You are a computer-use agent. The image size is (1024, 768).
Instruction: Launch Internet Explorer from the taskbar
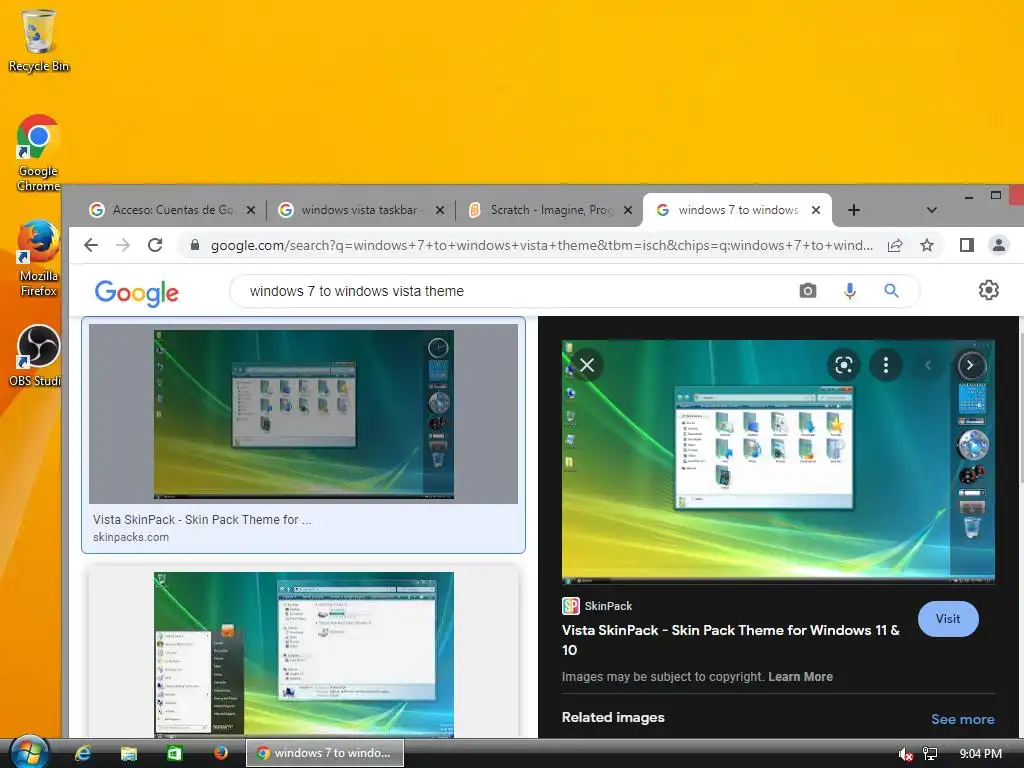tap(82, 753)
